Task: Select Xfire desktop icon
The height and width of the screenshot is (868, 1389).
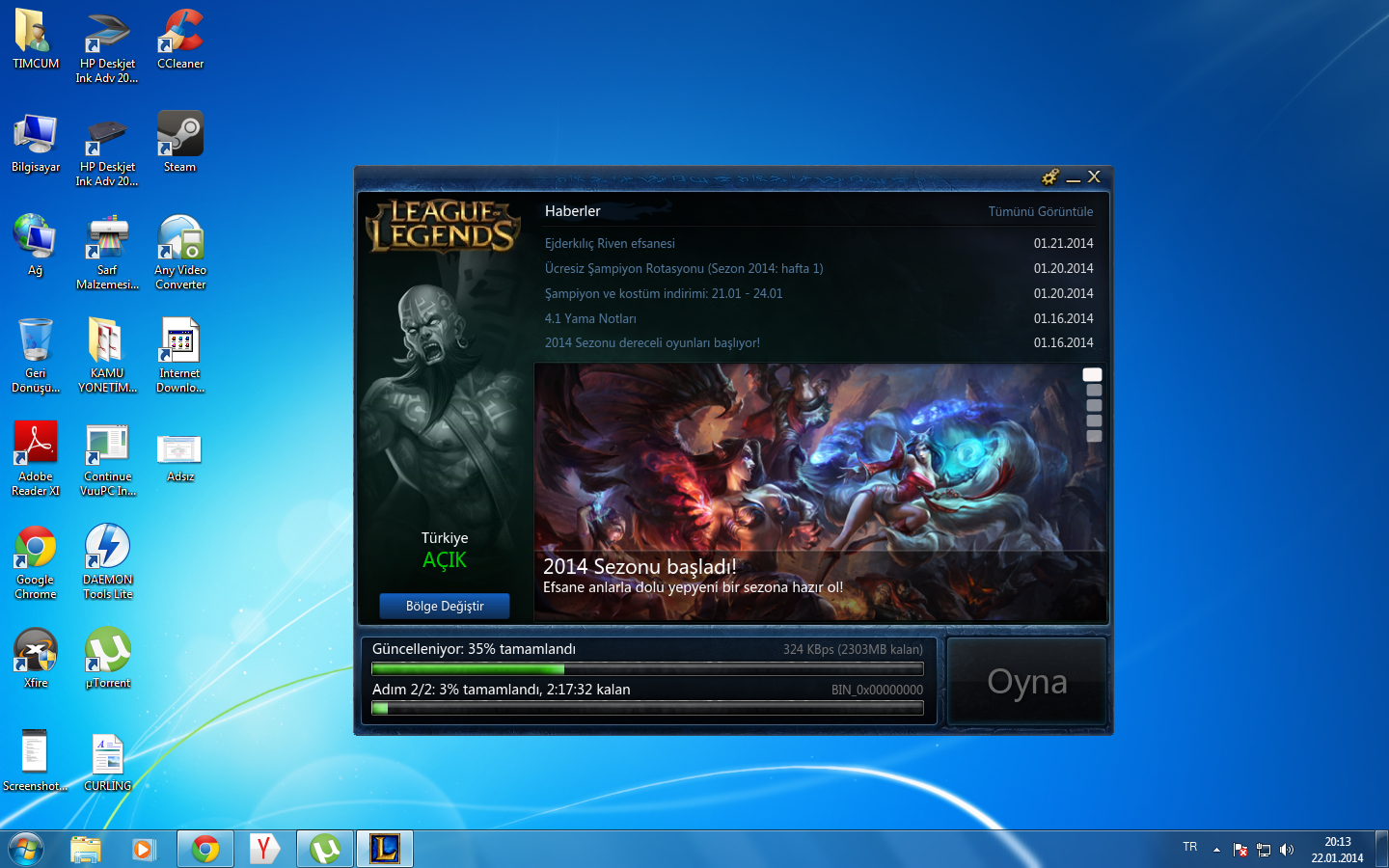Action: coord(36,658)
